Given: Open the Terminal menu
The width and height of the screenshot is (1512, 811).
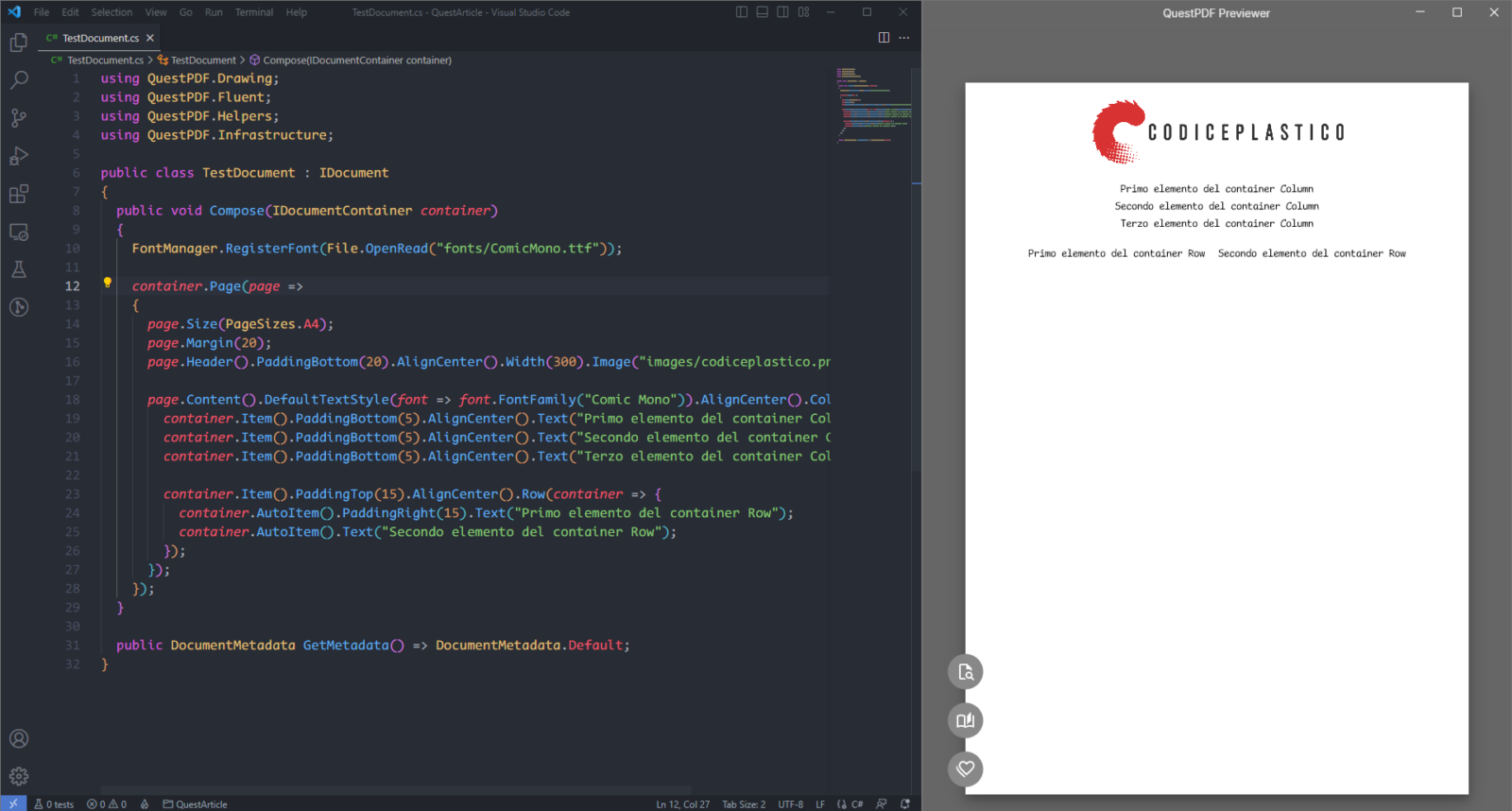Looking at the screenshot, I should pyautogui.click(x=254, y=12).
